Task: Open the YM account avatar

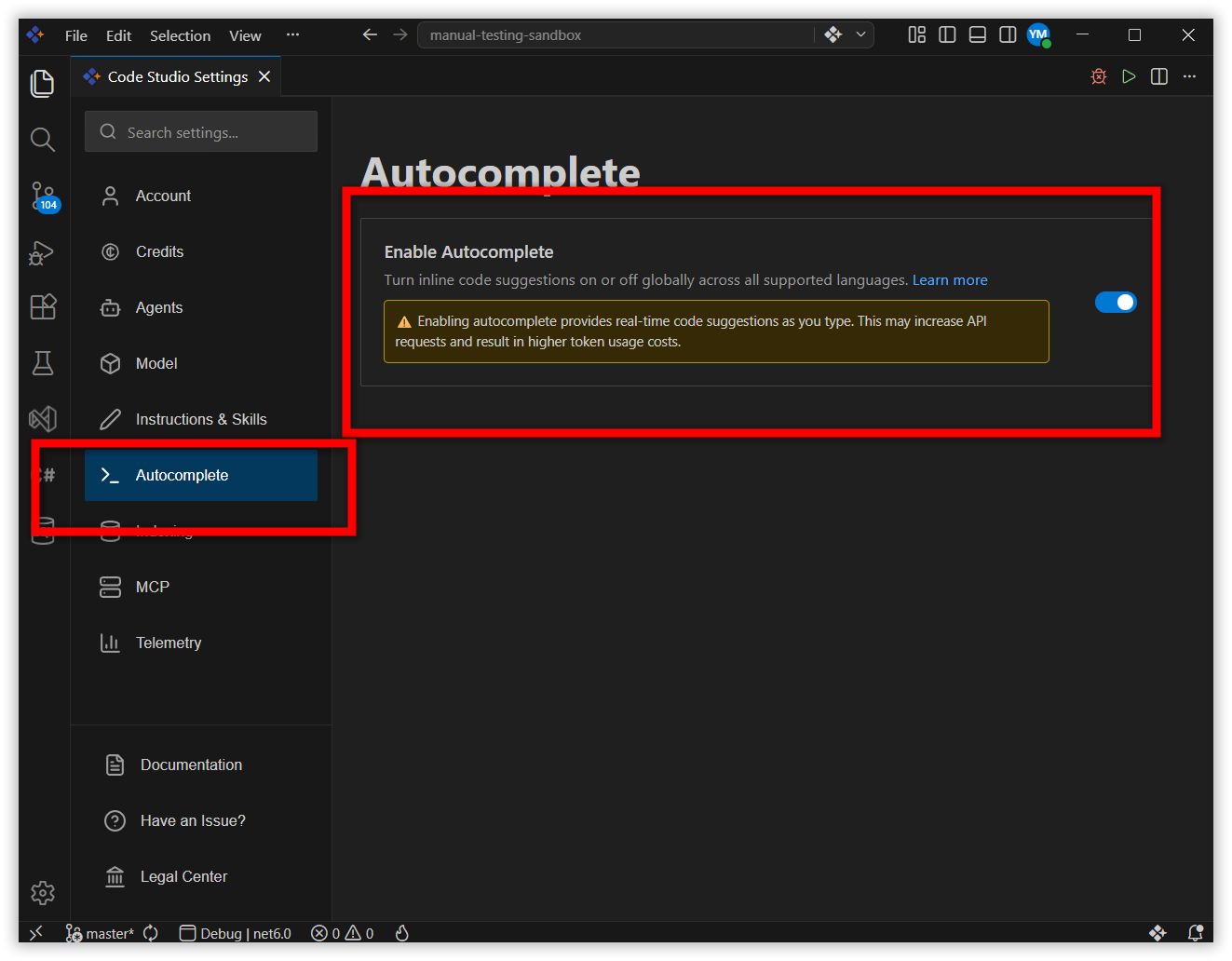Action: pyautogui.click(x=1038, y=34)
